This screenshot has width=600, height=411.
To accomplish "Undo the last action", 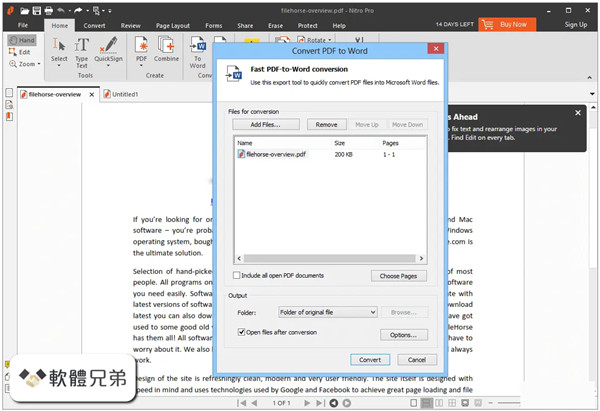I will click(x=61, y=11).
